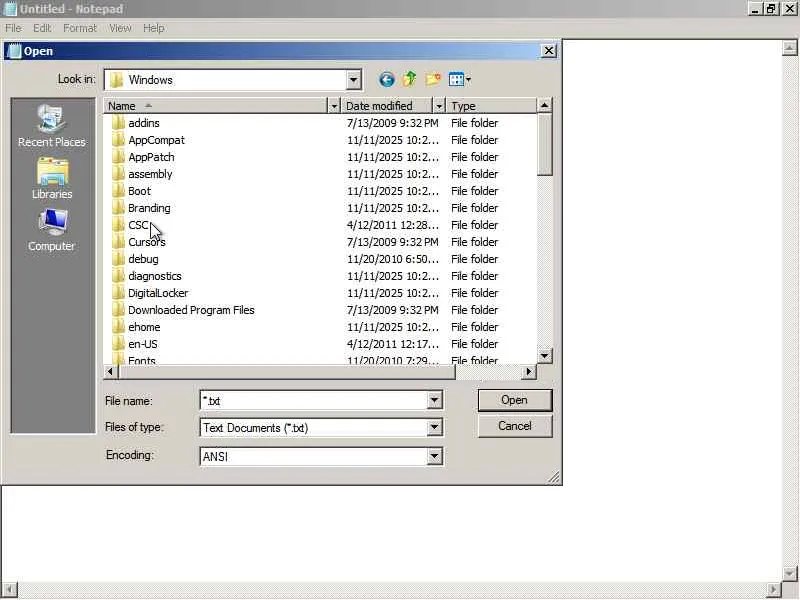Screen dimensions: 800x600
Task: Expand the File name dropdown
Action: (x=434, y=401)
